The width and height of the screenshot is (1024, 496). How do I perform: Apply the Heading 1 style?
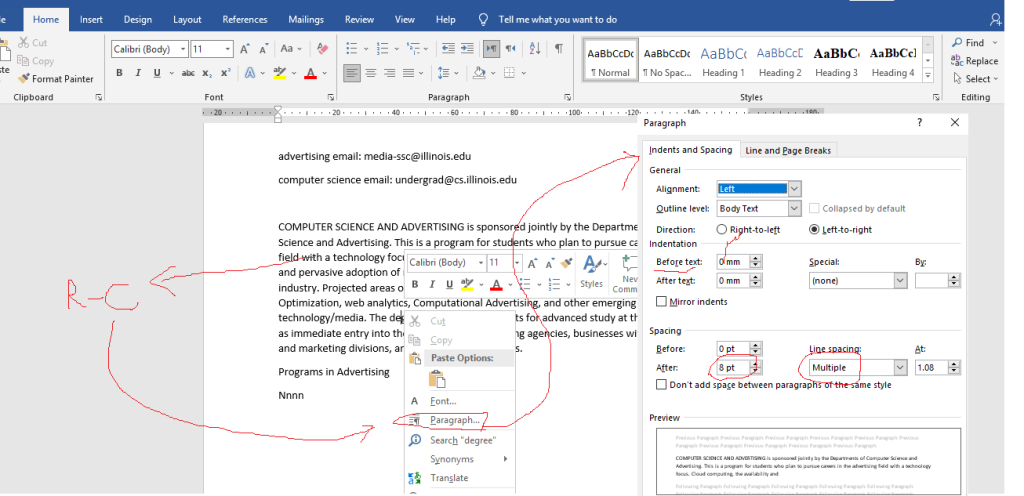[723, 61]
